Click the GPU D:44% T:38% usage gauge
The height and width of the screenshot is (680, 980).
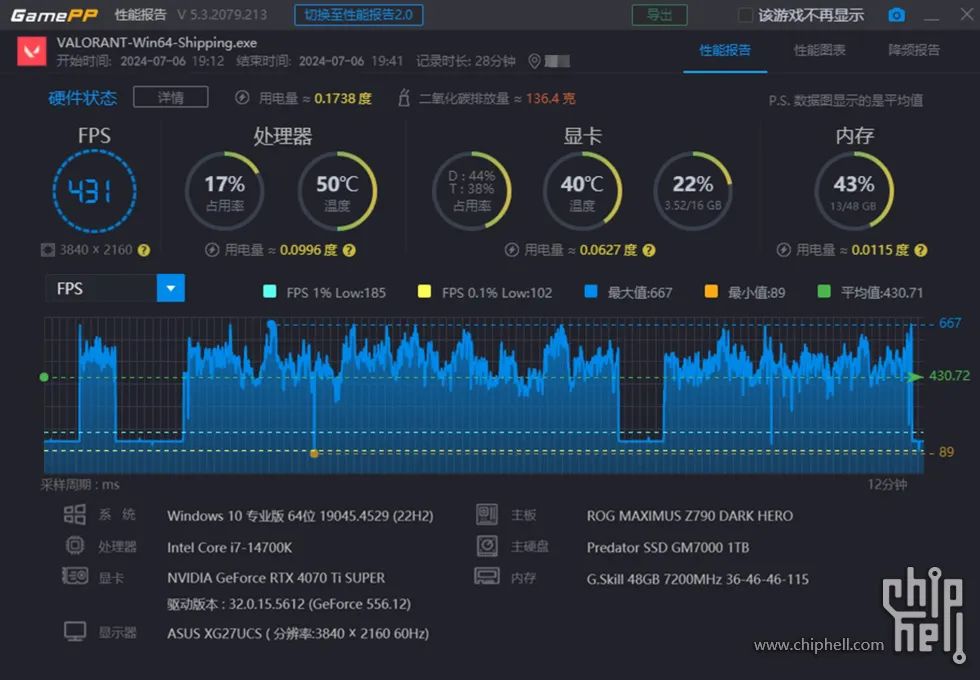[x=472, y=191]
